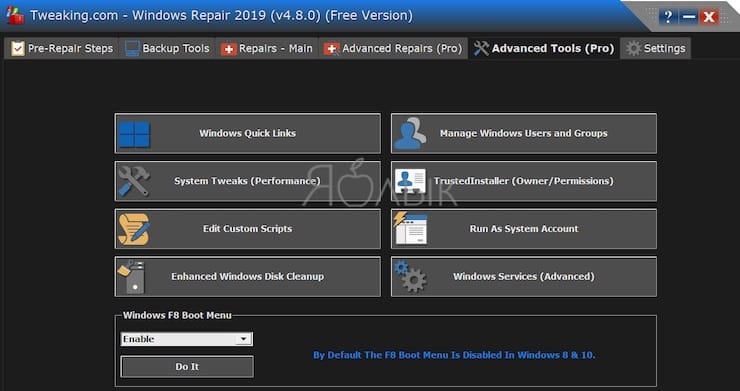Expand the F8 Boot Menu Enable dropdown arrow
Screen dimensions: 740x391
pos(244,339)
